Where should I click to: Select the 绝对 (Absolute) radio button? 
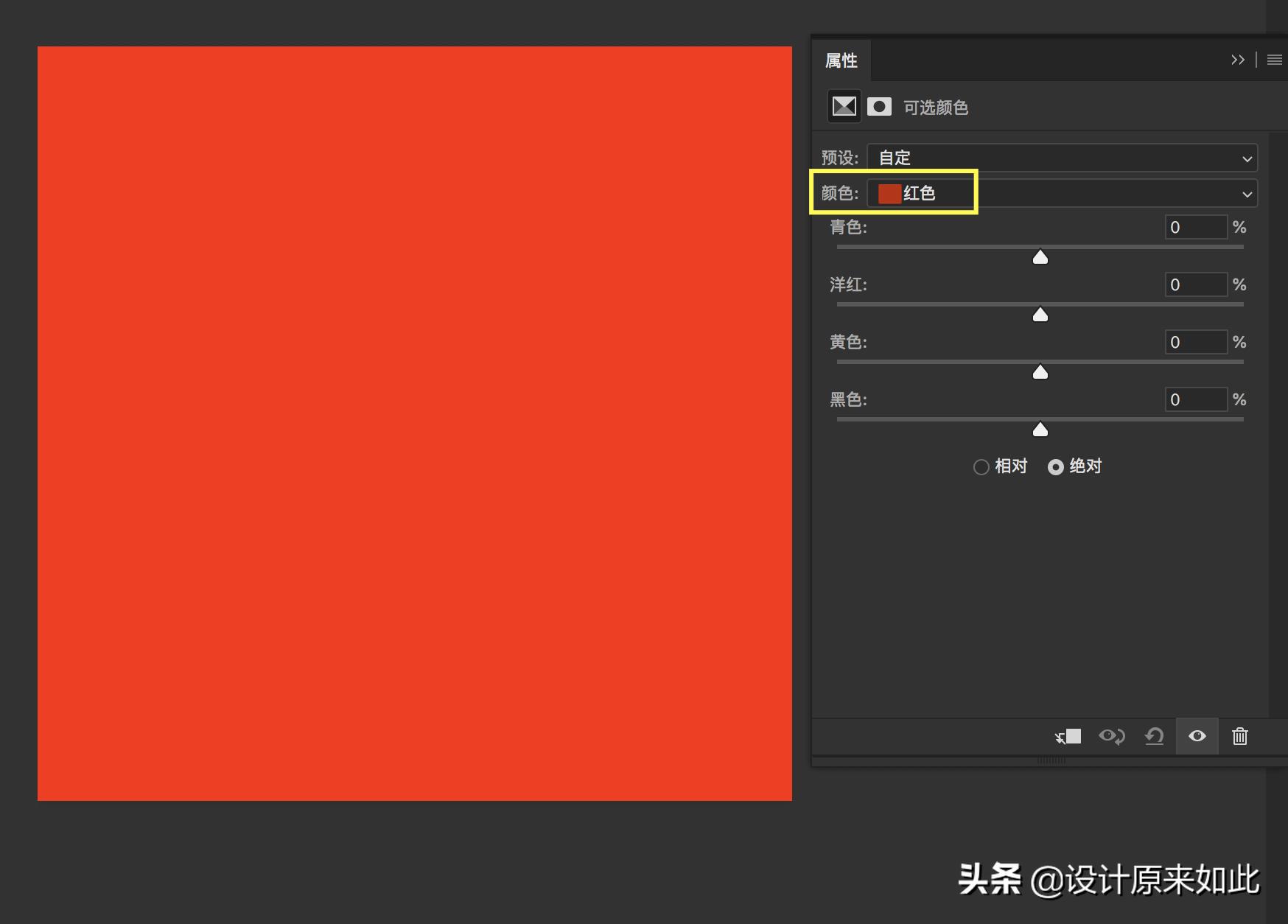(1056, 467)
